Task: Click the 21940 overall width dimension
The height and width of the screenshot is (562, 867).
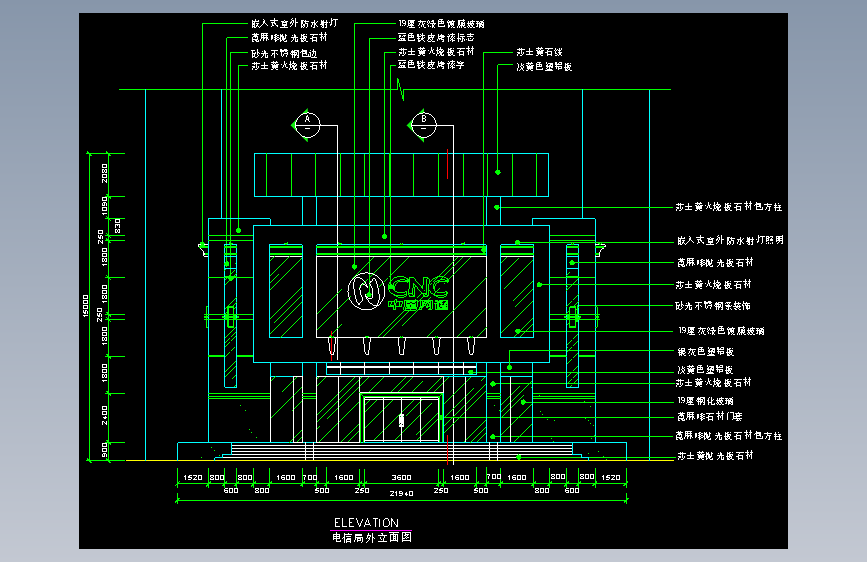Action: pos(401,493)
